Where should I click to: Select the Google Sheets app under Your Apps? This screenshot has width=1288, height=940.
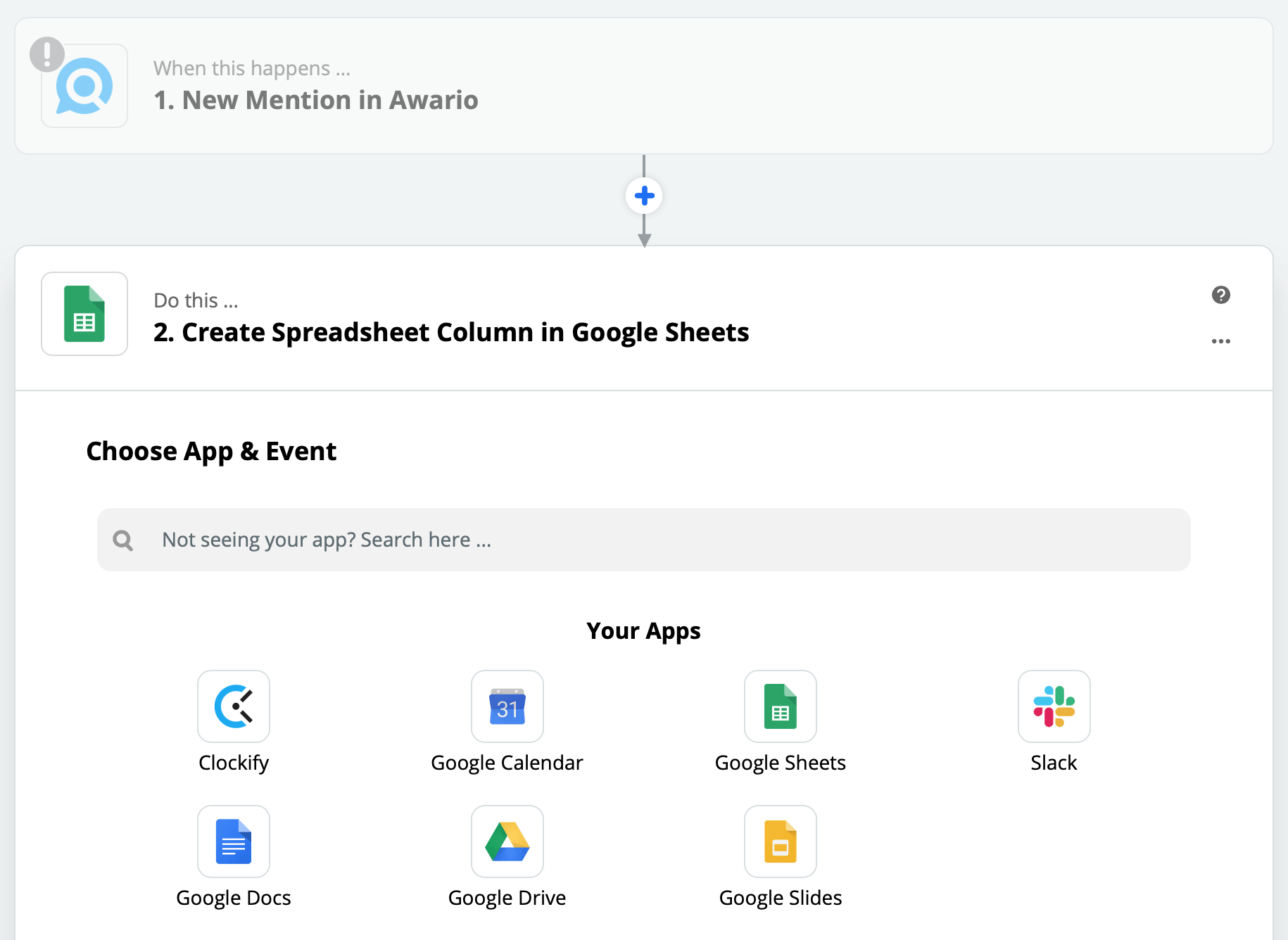click(x=781, y=706)
